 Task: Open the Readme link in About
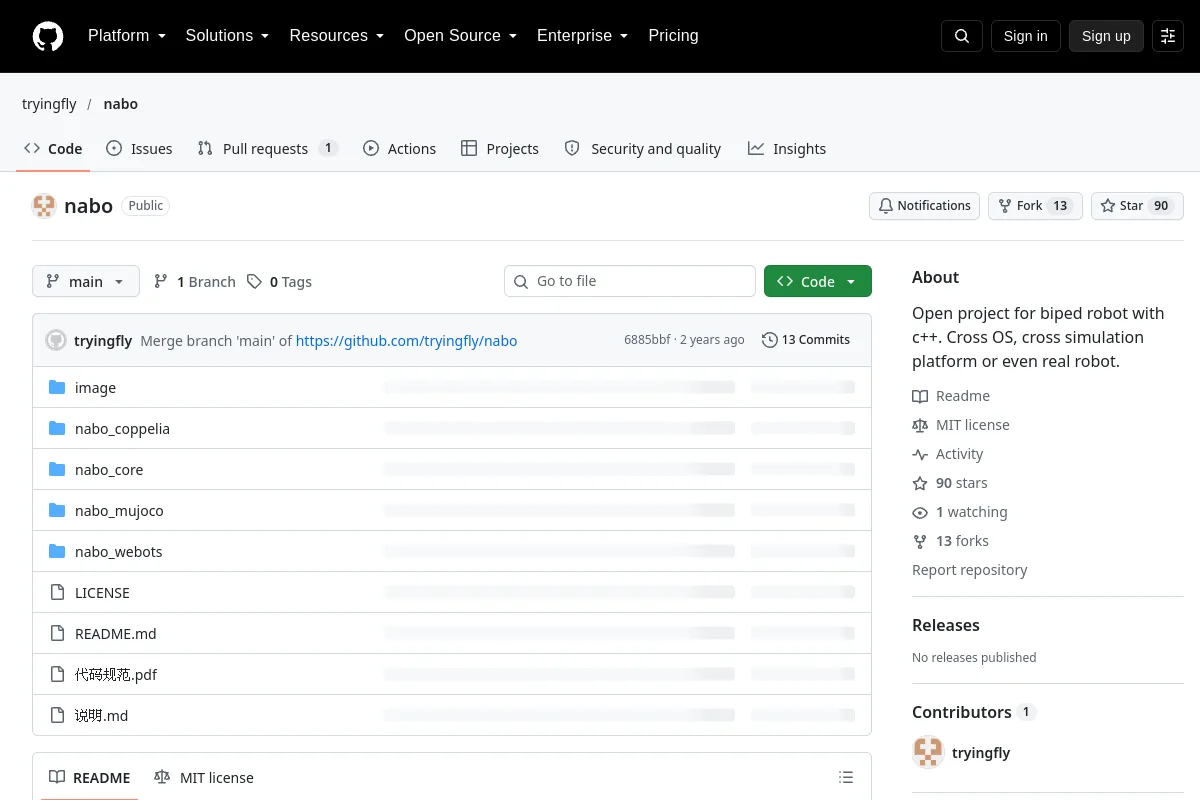coord(951,396)
